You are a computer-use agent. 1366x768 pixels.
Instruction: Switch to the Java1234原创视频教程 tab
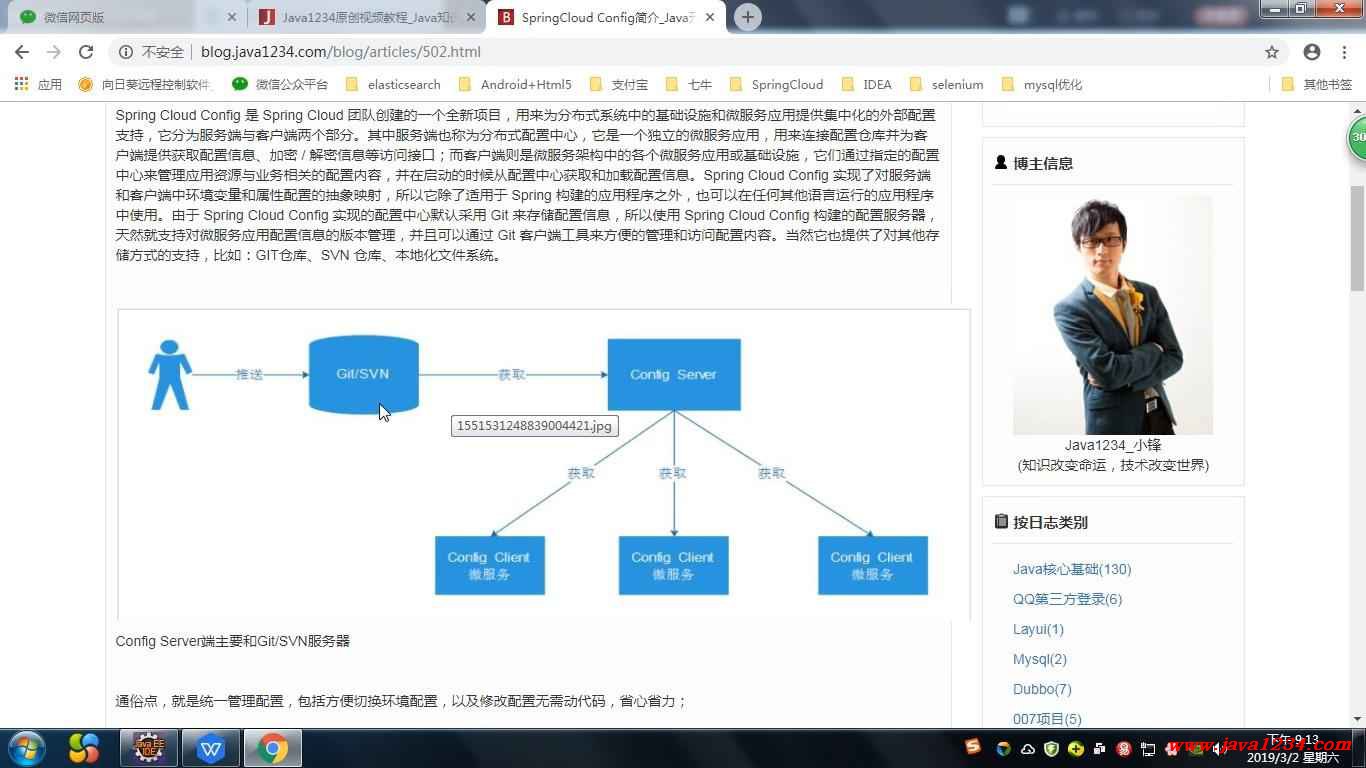360,17
